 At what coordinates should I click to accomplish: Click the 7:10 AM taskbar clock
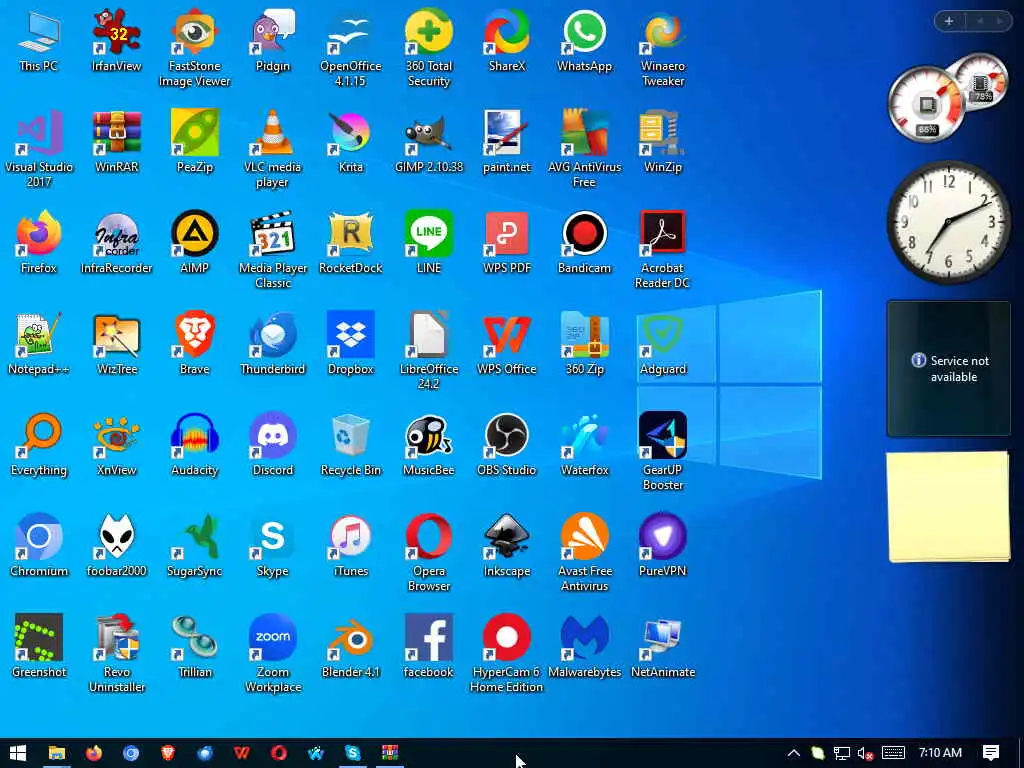940,753
